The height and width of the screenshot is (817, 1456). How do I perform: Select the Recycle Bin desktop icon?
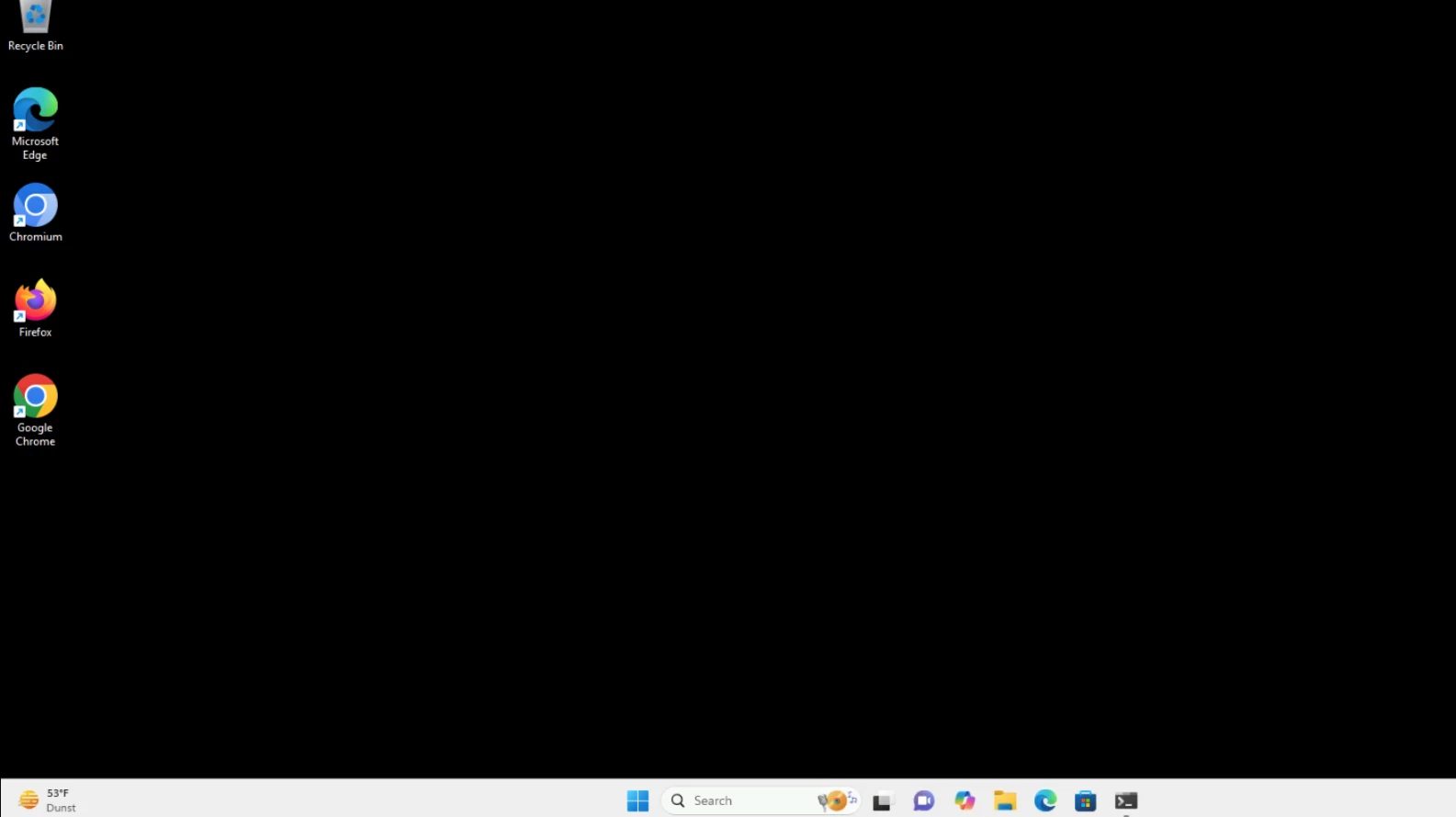(35, 26)
